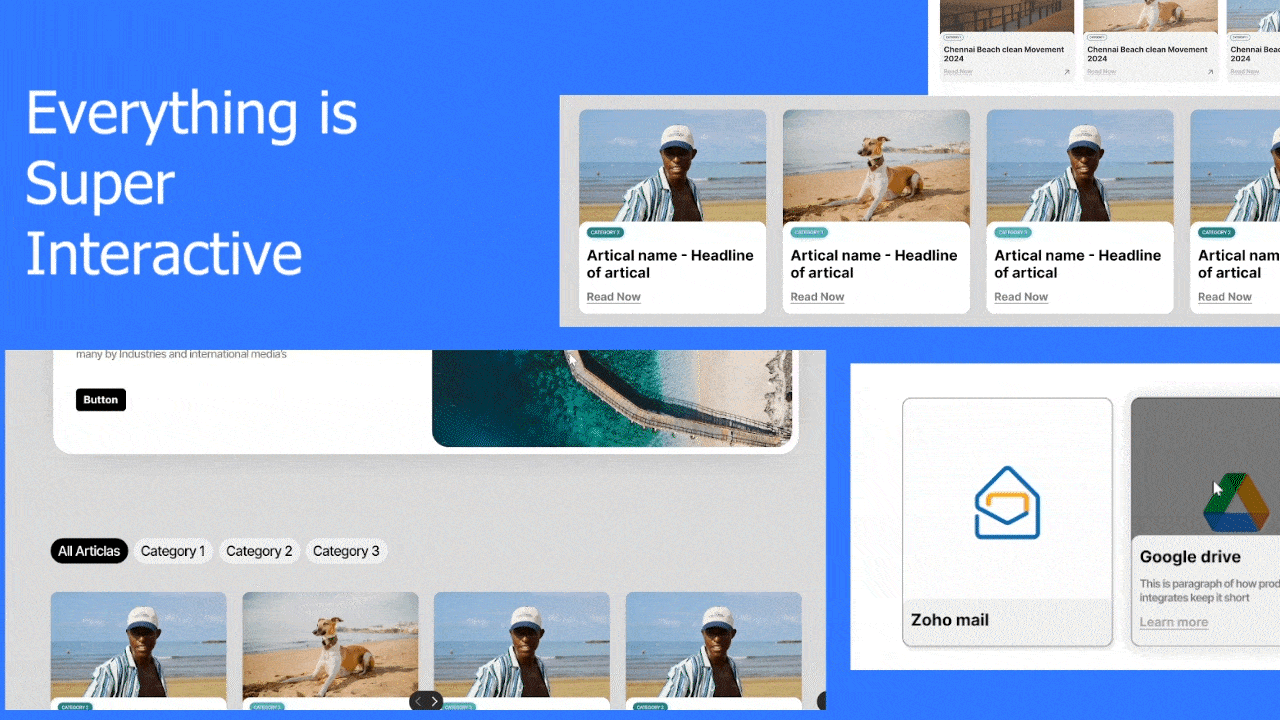Viewport: 1280px width, 720px height.
Task: Select the Category 3 filter pill
Action: tap(346, 551)
